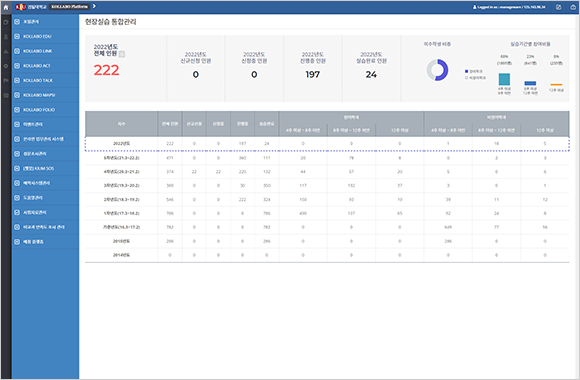This screenshot has height=380, width=580.
Task: Click the red 222 total count
Action: (x=107, y=70)
